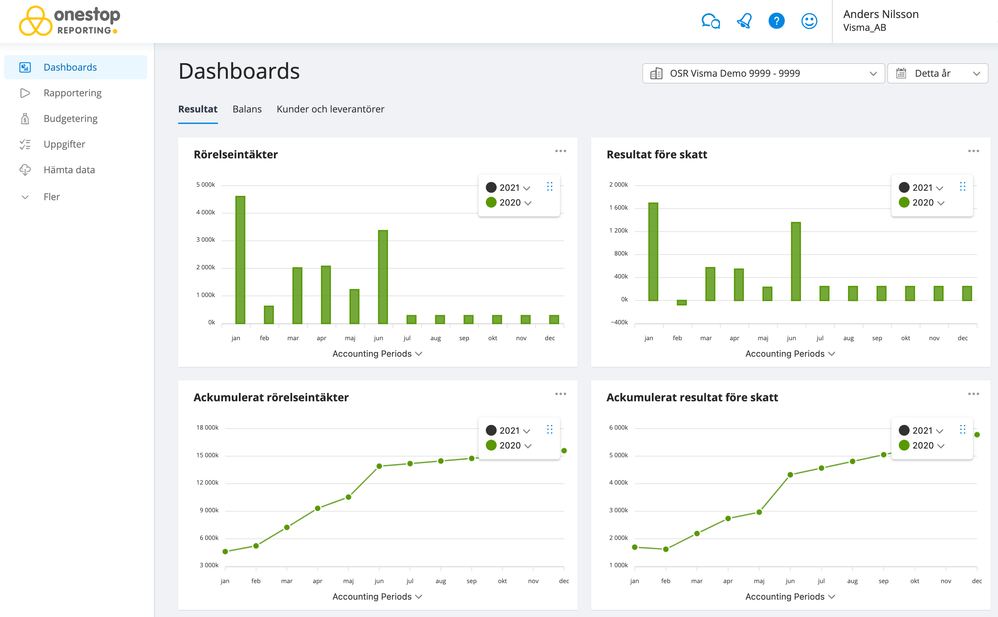Click the Rapportering play icon
Screen dimensions: 998x617
pyautogui.click(x=25, y=93)
